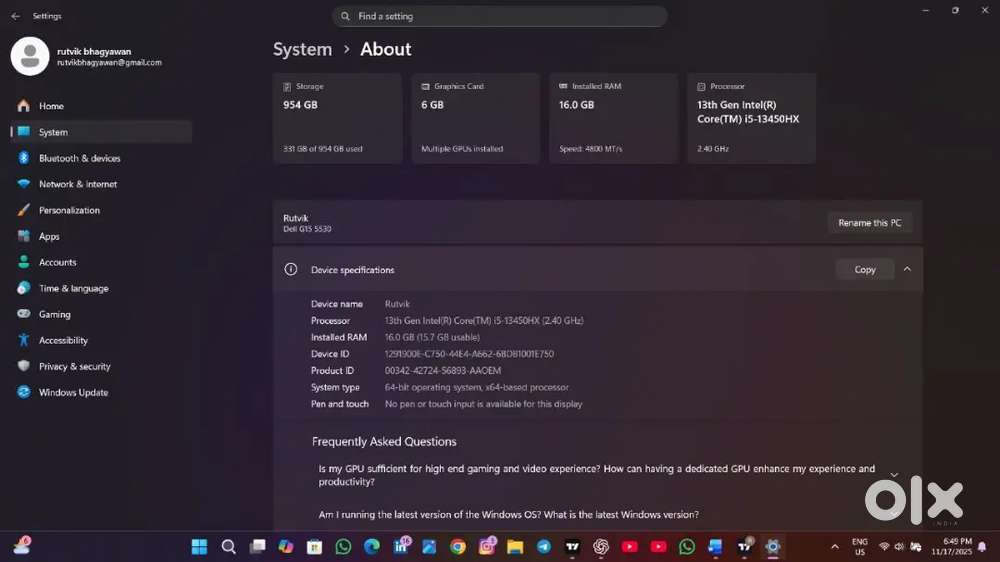Viewport: 1000px width, 562px height.
Task: Click the Windows Start button
Action: [x=199, y=547]
